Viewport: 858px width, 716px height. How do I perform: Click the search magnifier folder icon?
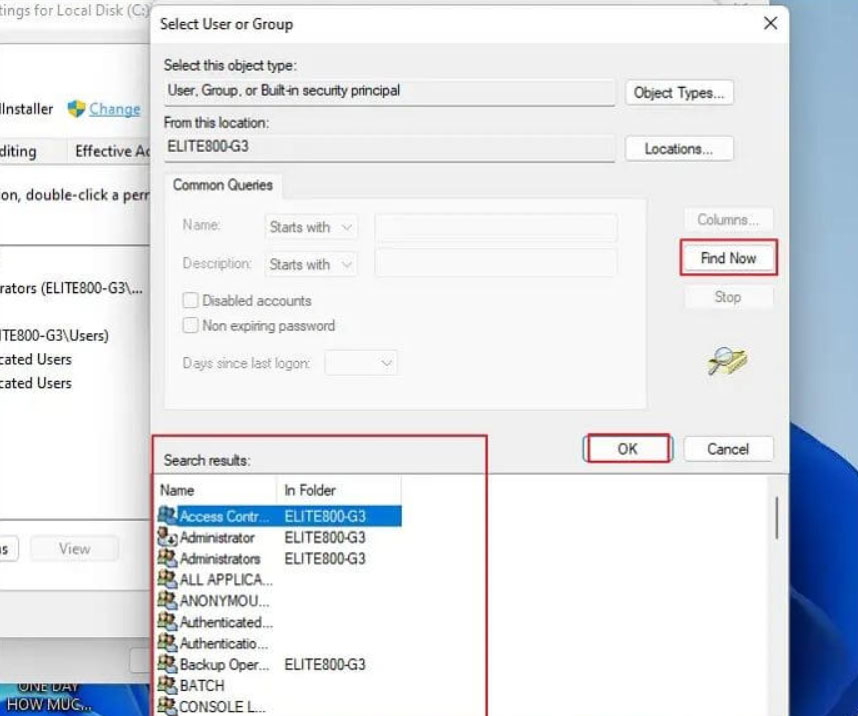click(x=727, y=361)
